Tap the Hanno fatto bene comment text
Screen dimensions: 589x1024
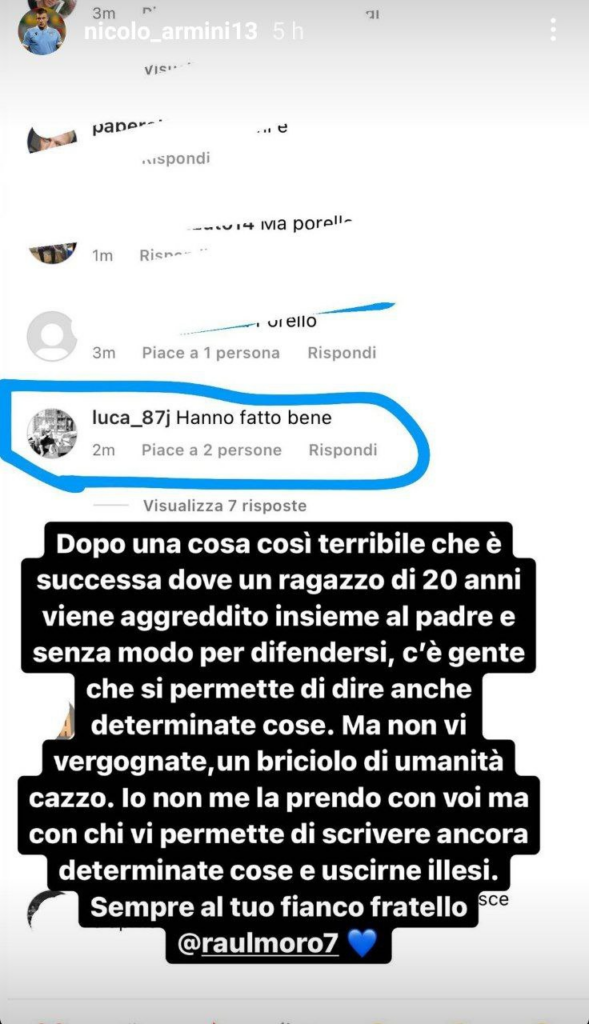coord(254,418)
